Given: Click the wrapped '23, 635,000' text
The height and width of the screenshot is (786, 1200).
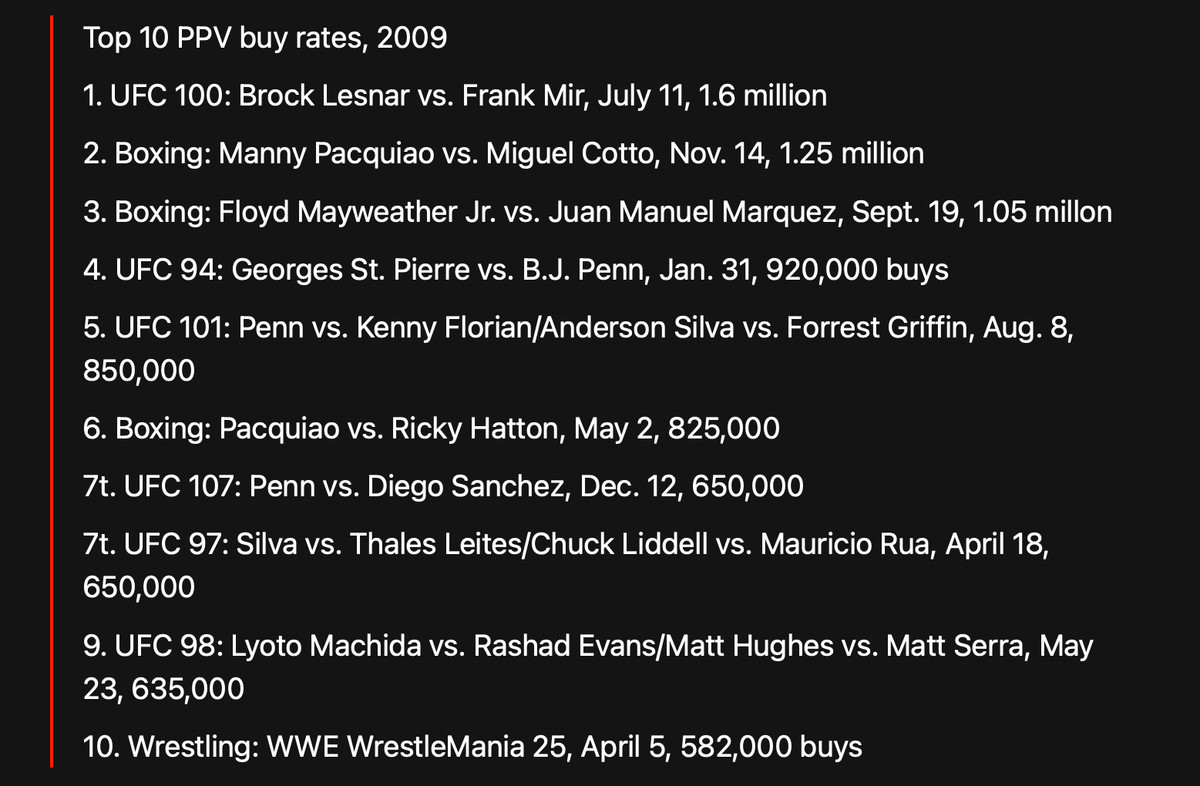Looking at the screenshot, I should point(163,689).
